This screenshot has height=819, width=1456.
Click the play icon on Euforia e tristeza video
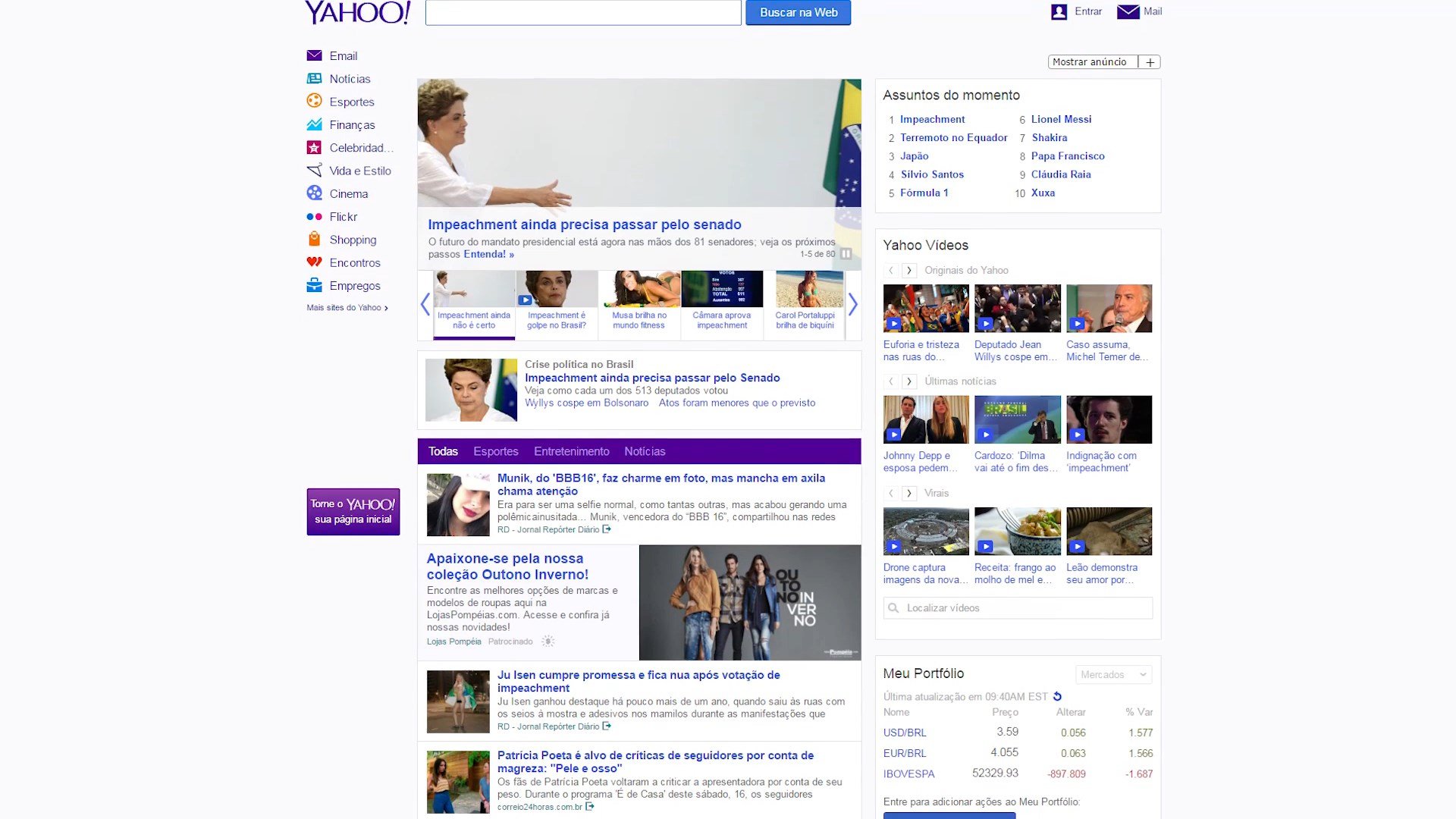click(x=893, y=324)
